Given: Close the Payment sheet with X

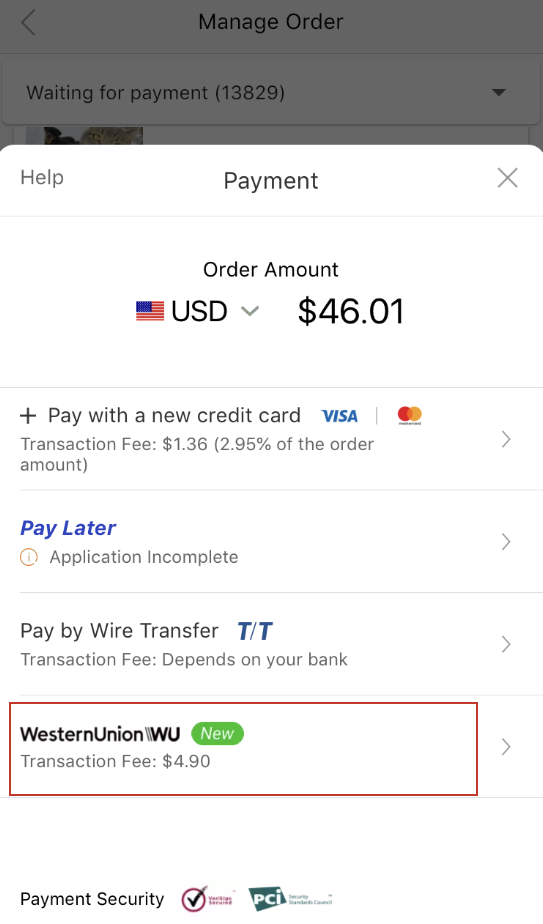Looking at the screenshot, I should point(507,177).
